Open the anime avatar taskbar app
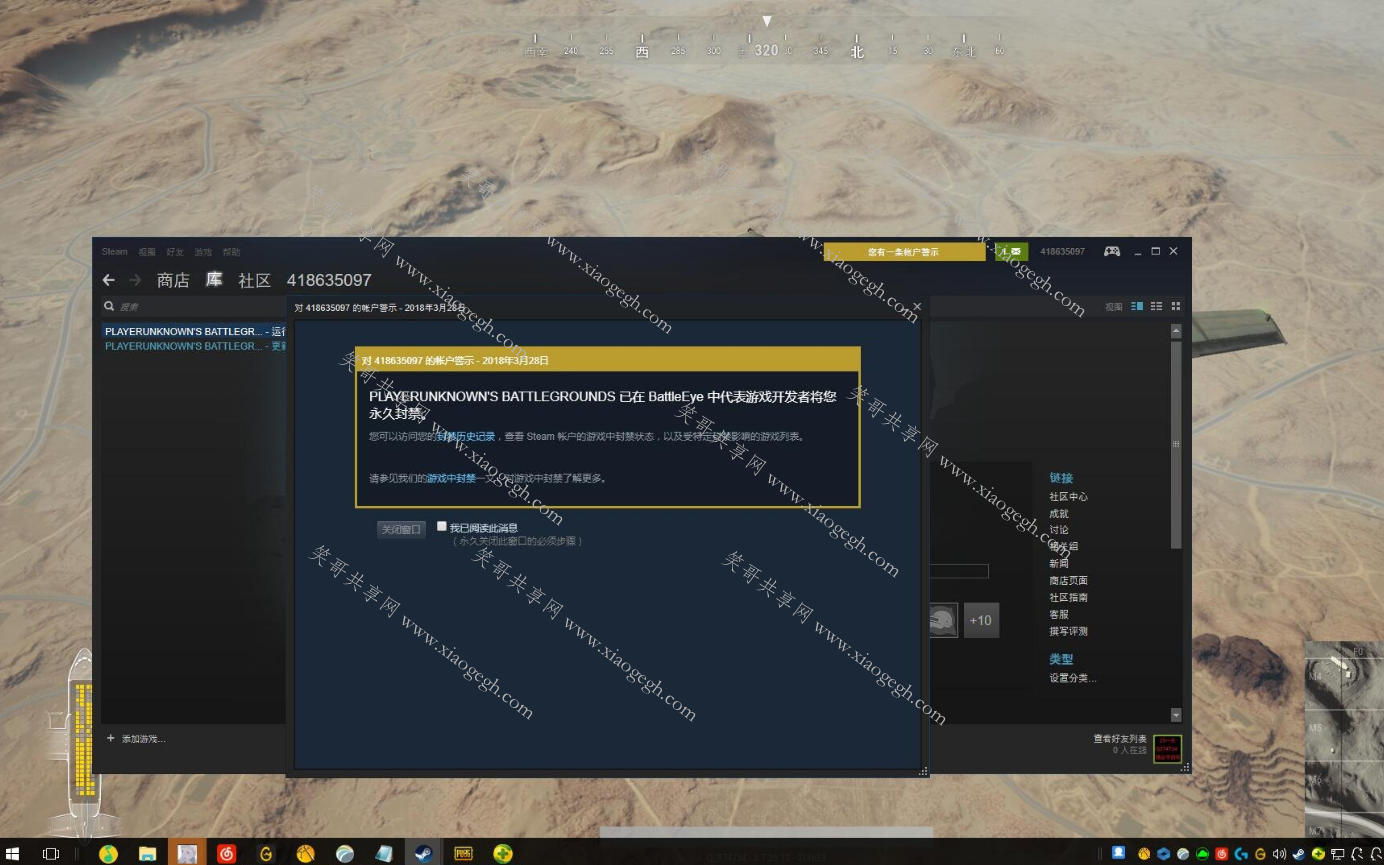The image size is (1384, 865). [187, 853]
